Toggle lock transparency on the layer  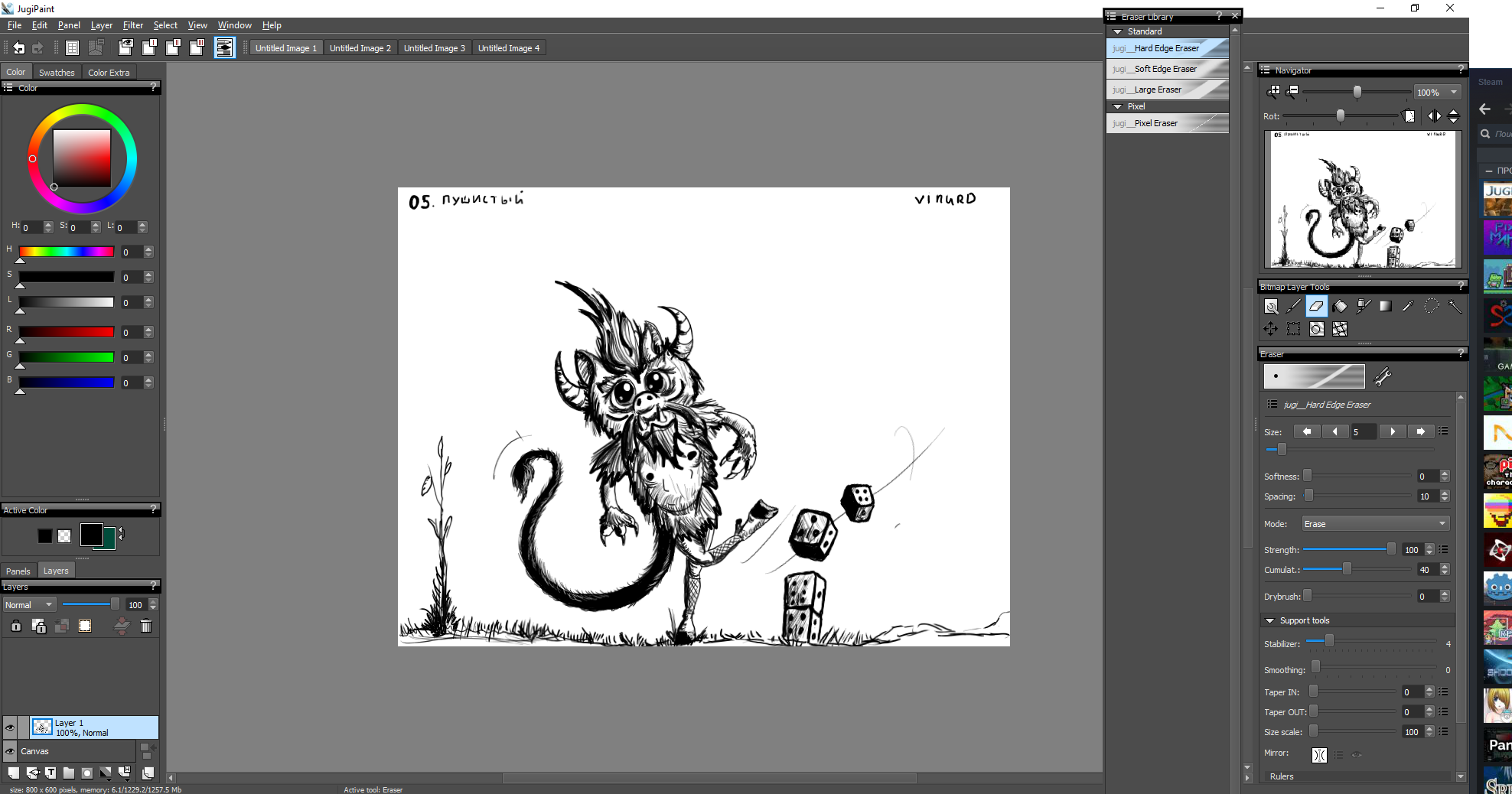[39, 626]
